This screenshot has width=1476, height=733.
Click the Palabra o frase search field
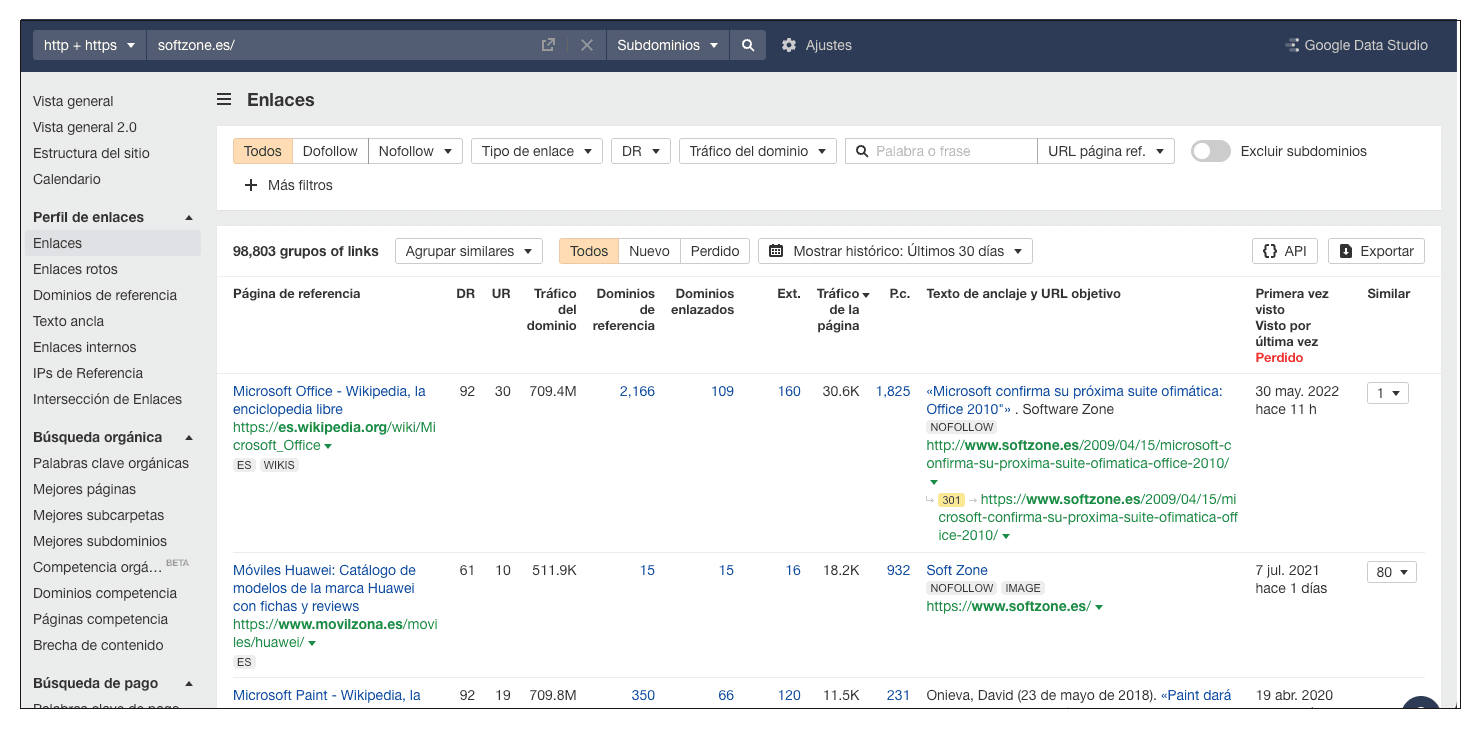[951, 151]
